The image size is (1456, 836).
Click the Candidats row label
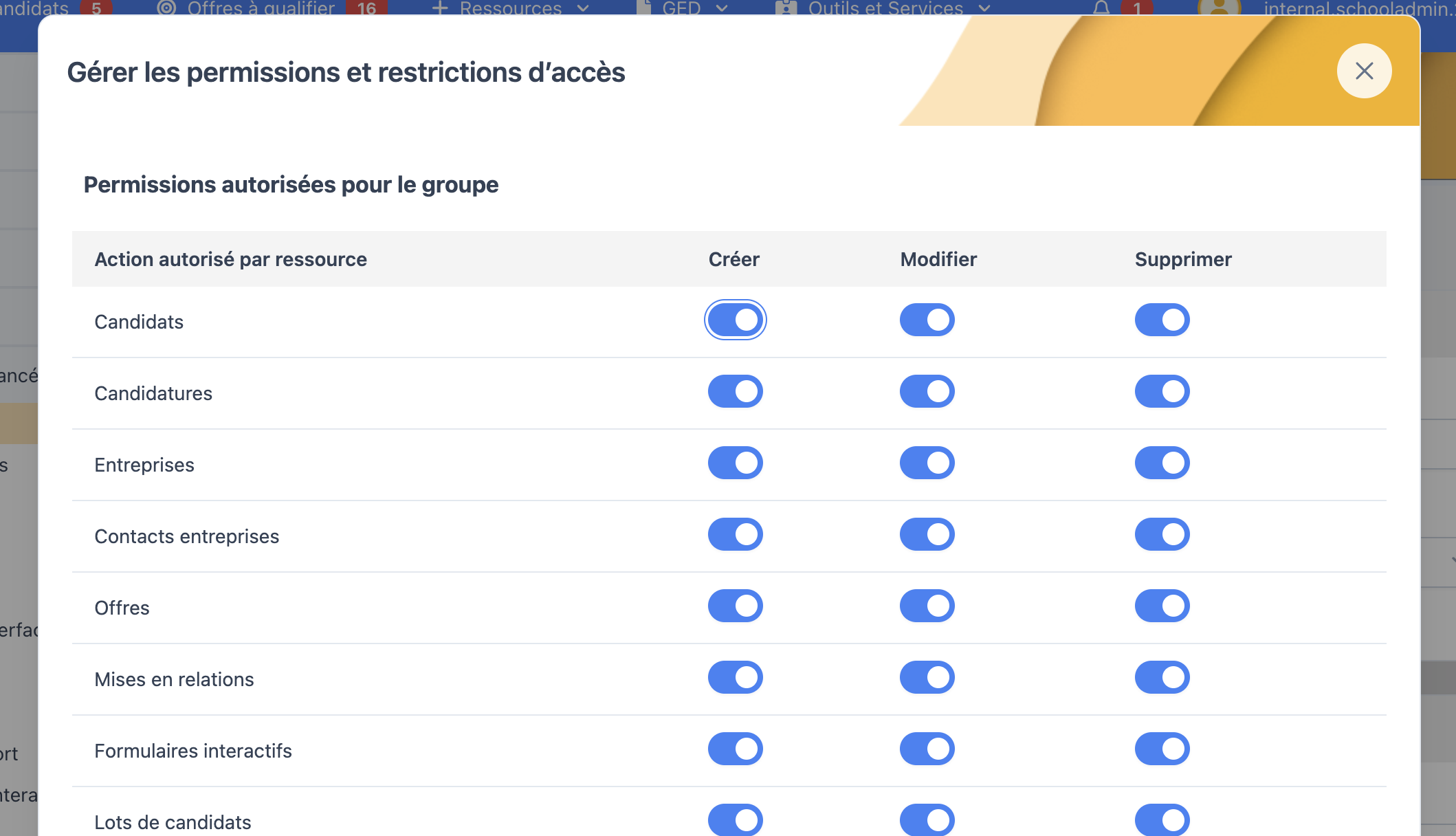139,322
